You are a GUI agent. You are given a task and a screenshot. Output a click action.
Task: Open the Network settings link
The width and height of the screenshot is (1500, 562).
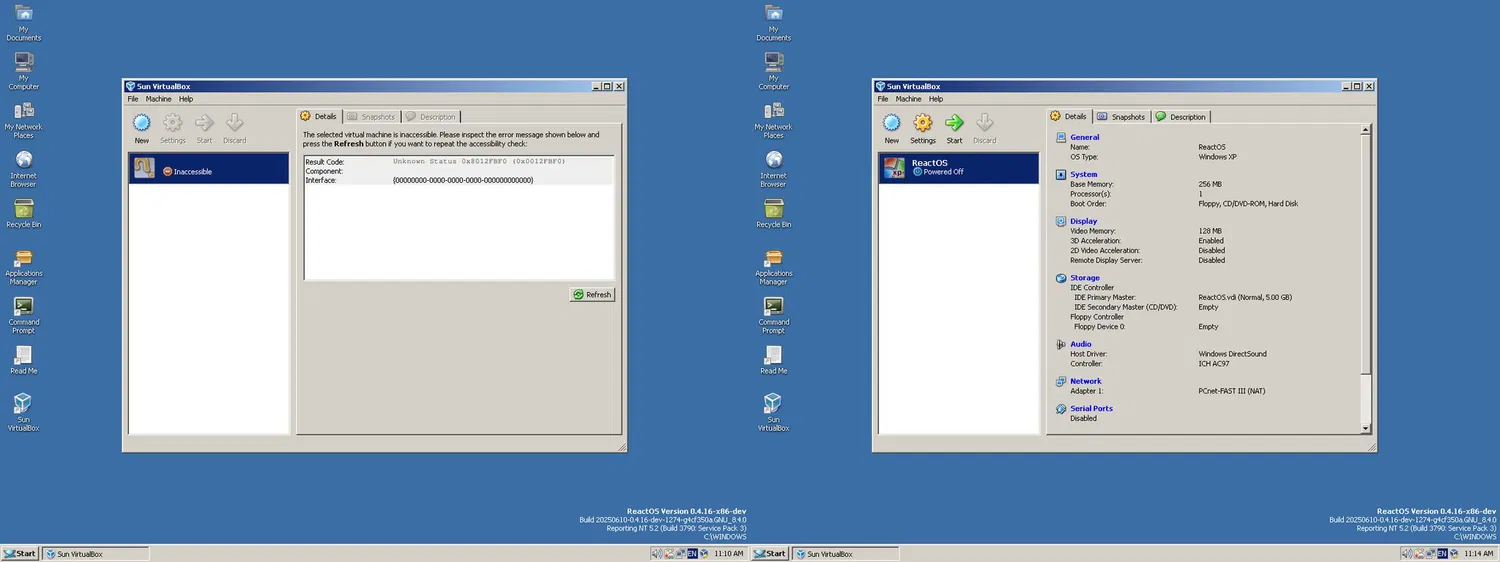[1086, 381]
